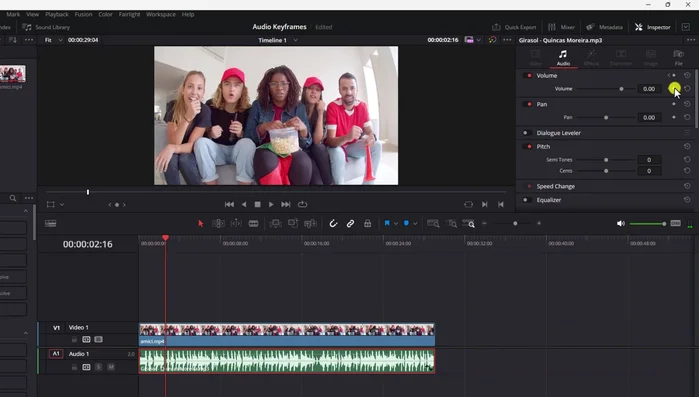Play the timeline forward
The width and height of the screenshot is (699, 397).
(x=271, y=205)
